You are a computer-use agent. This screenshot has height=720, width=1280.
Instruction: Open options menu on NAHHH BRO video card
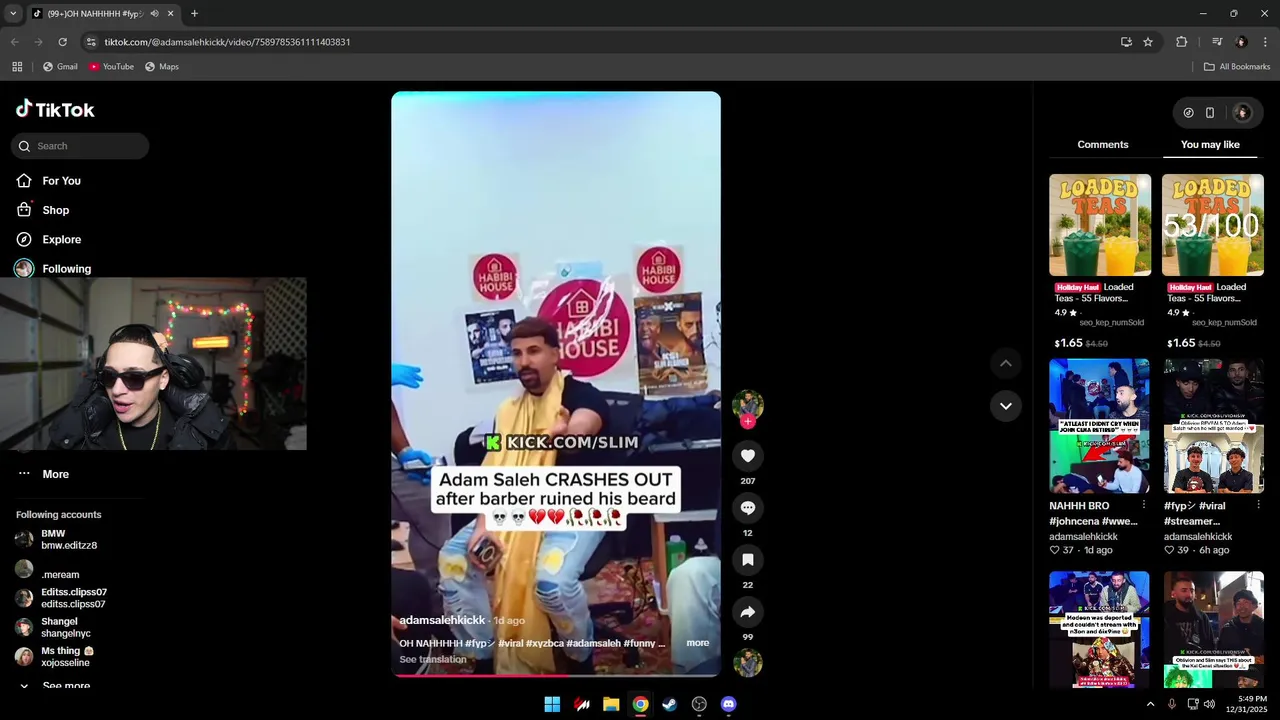coord(1144,505)
